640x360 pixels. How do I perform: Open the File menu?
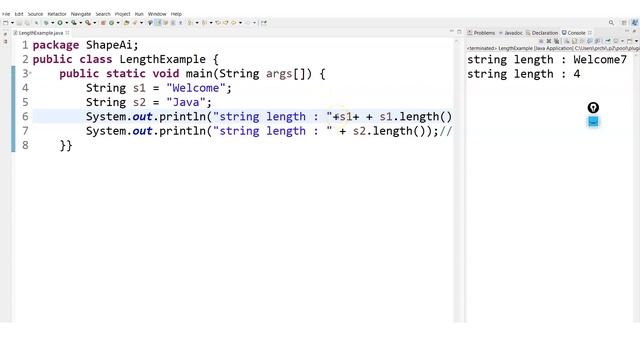click(6, 14)
